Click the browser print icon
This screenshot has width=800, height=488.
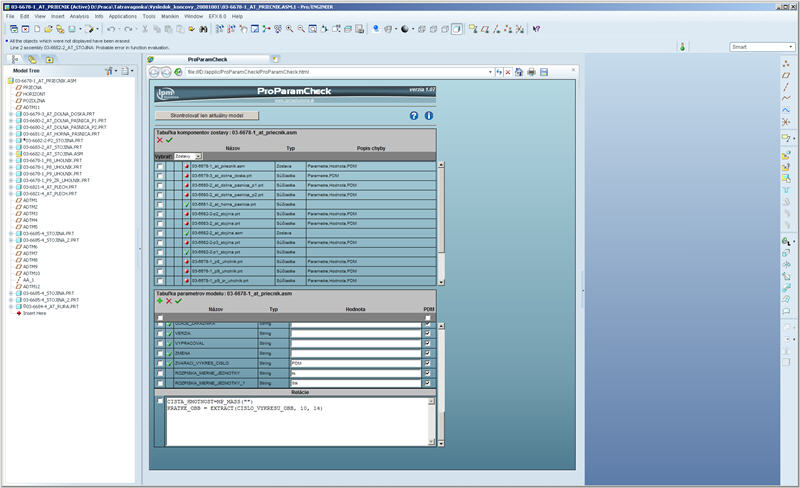coord(531,72)
